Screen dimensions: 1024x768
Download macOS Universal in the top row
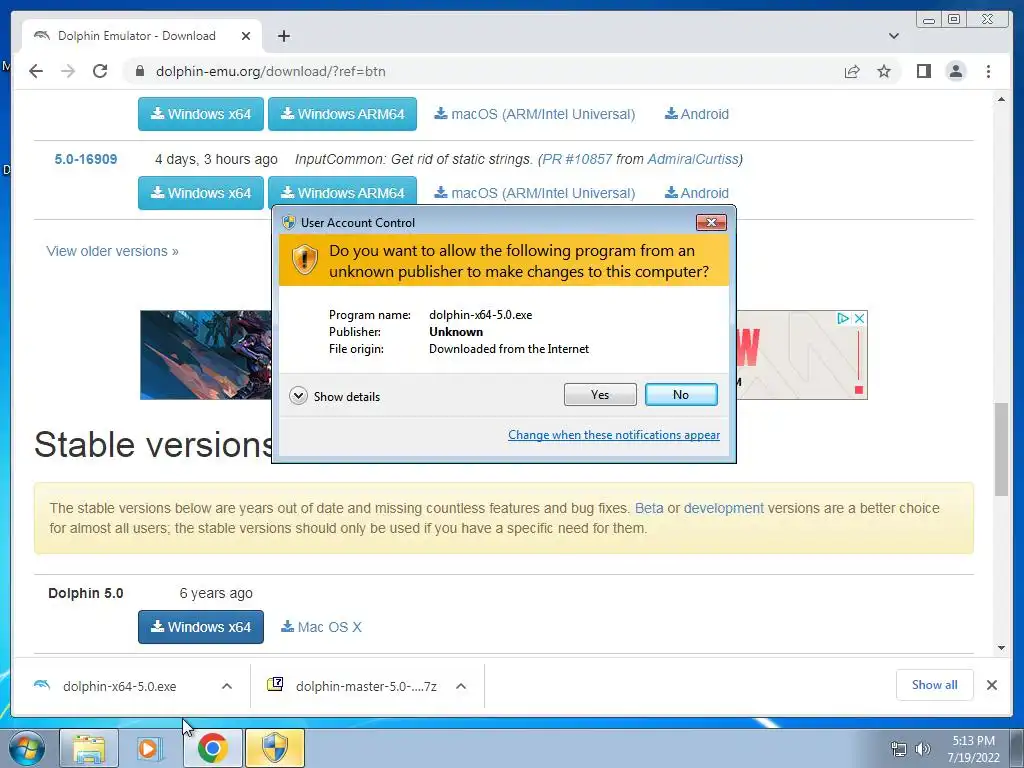[x=534, y=114]
